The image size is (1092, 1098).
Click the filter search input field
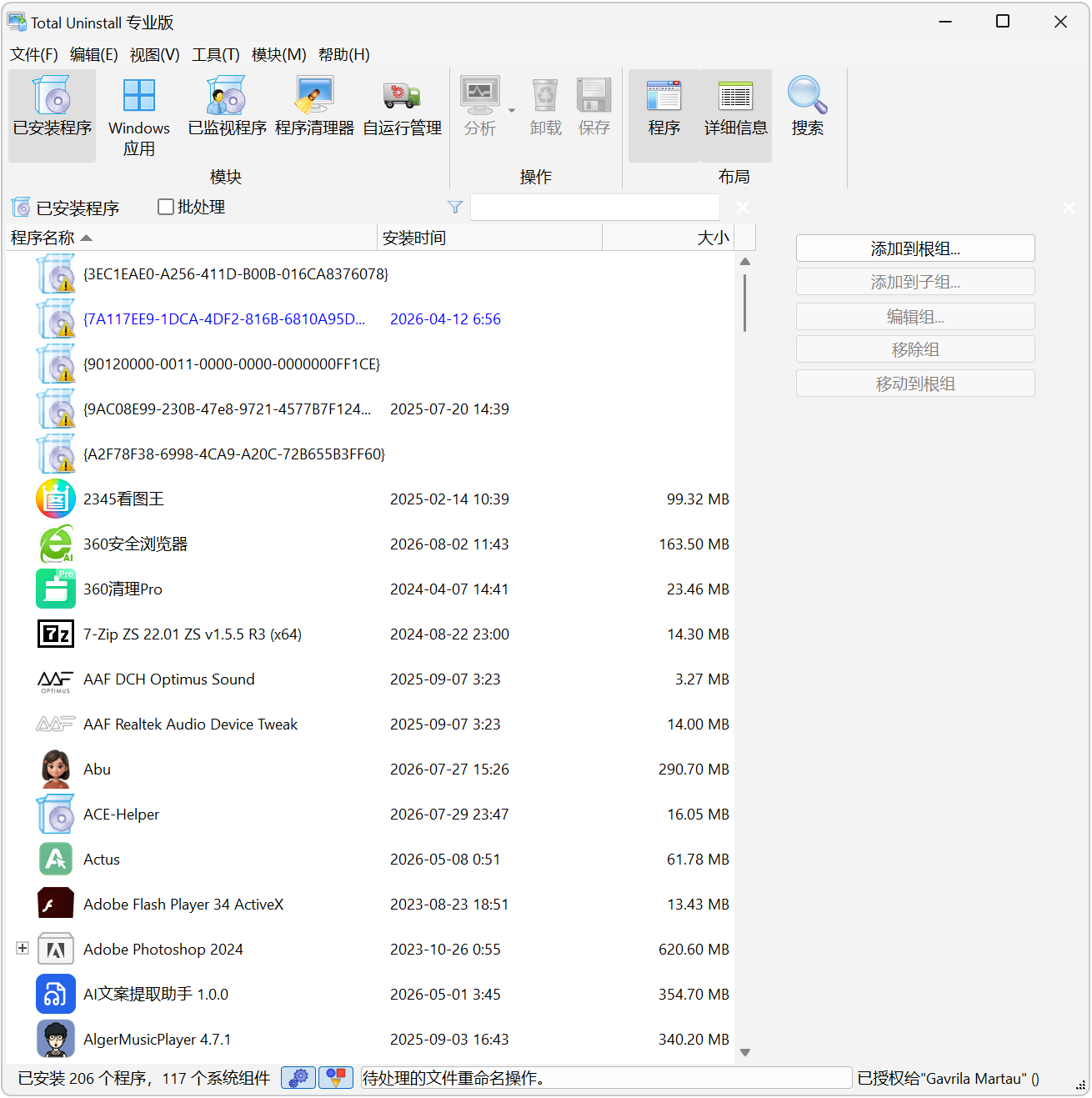tap(595, 207)
